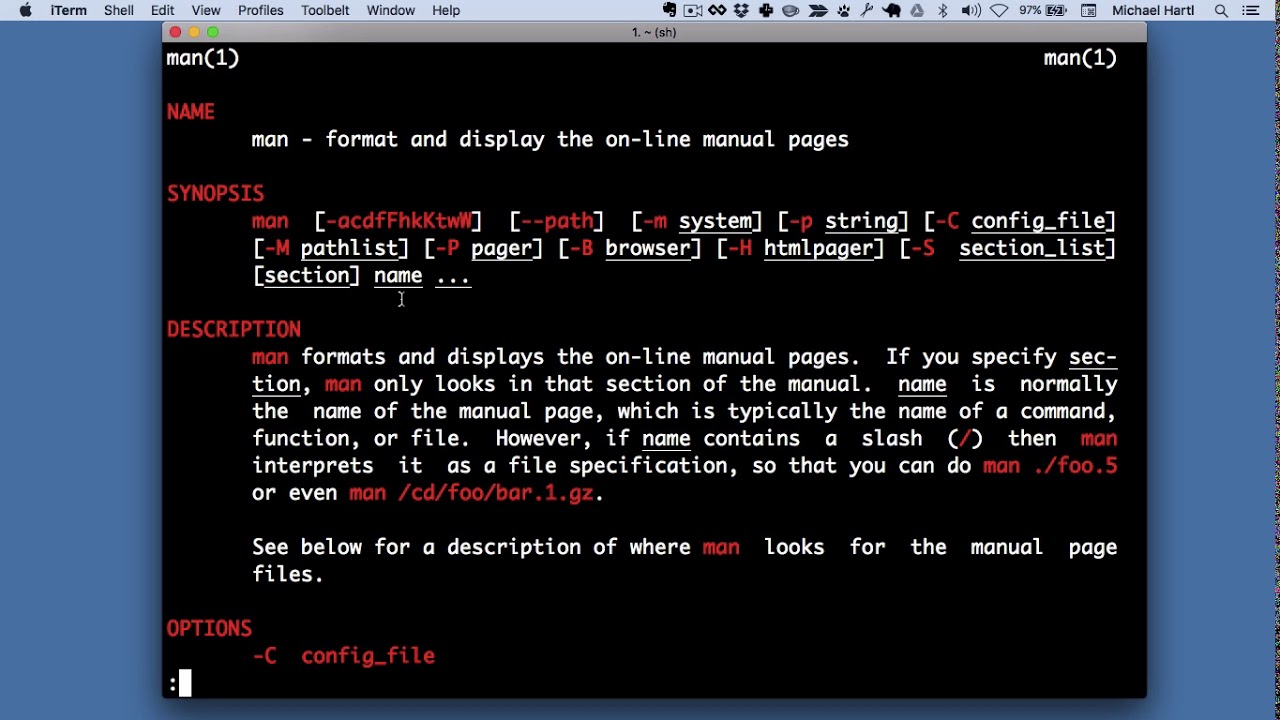
Task: Open the Edit menu
Action: [162, 10]
